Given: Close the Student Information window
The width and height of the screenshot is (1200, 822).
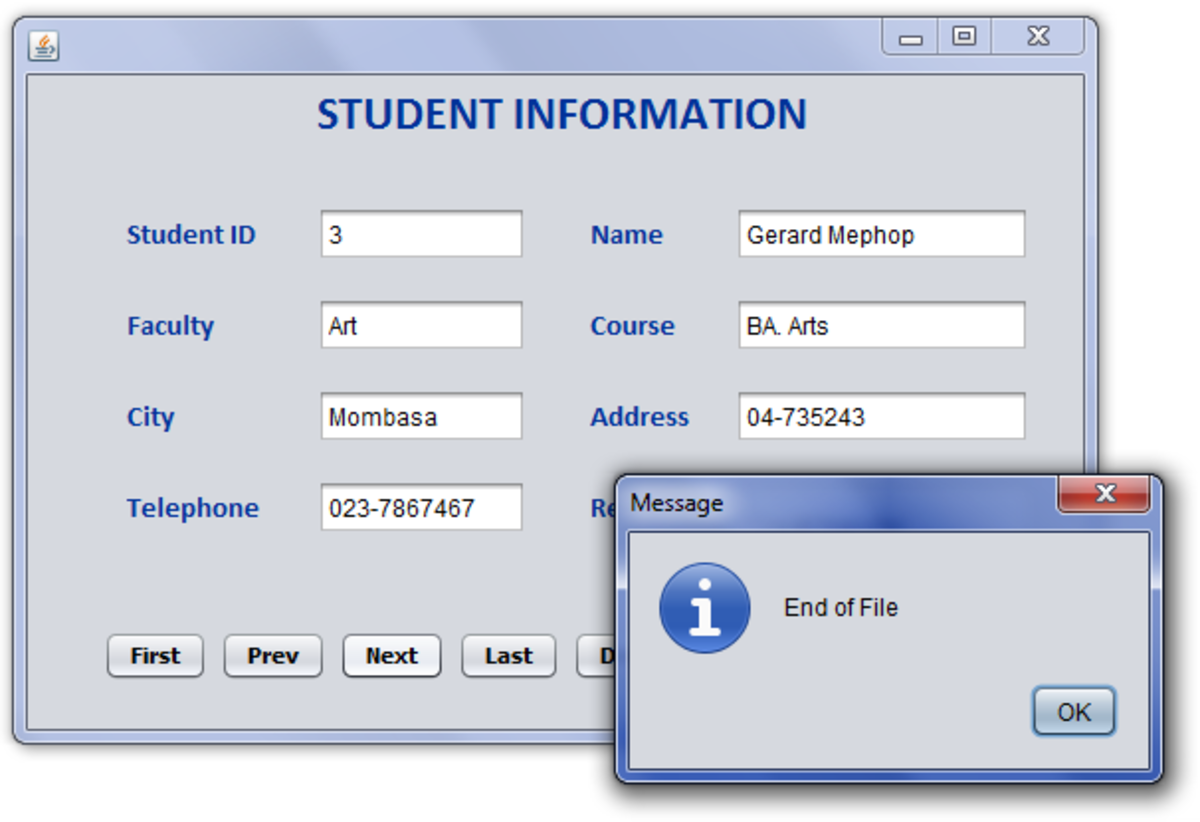Looking at the screenshot, I should coord(1038,37).
